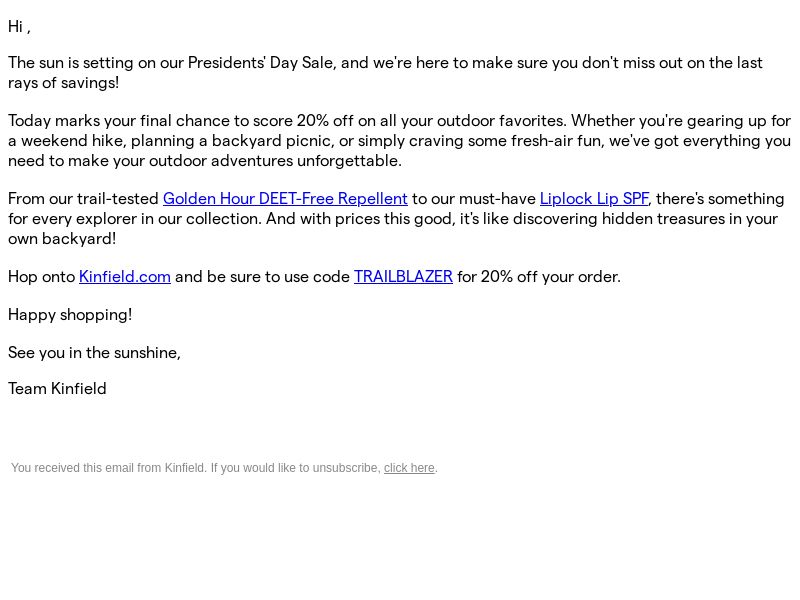Click the "See you in the sunshine," sign-off

click(94, 353)
